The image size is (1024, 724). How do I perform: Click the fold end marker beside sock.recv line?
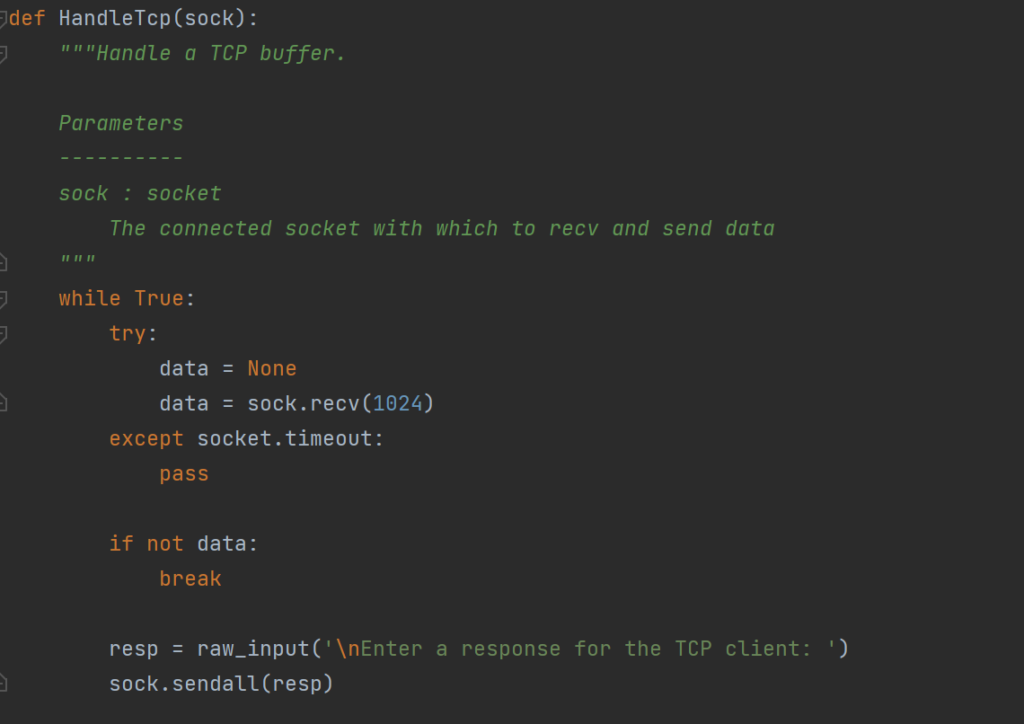(4, 404)
